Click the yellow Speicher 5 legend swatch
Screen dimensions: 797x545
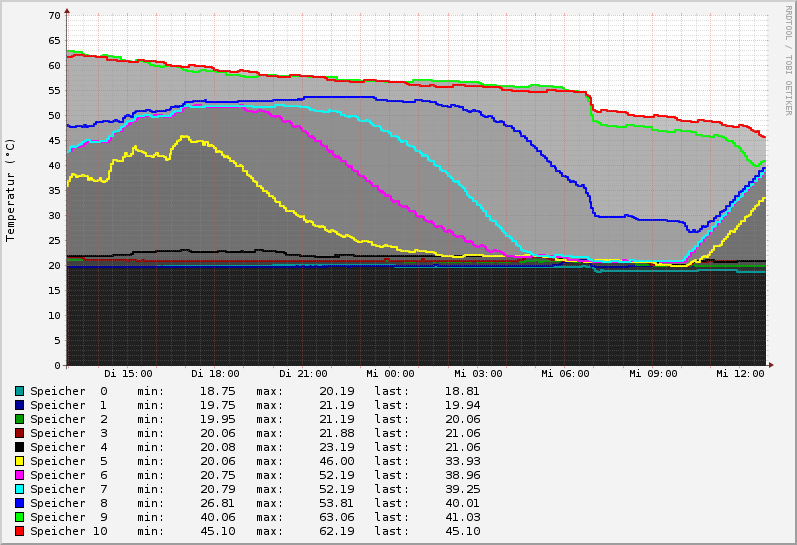19,461
